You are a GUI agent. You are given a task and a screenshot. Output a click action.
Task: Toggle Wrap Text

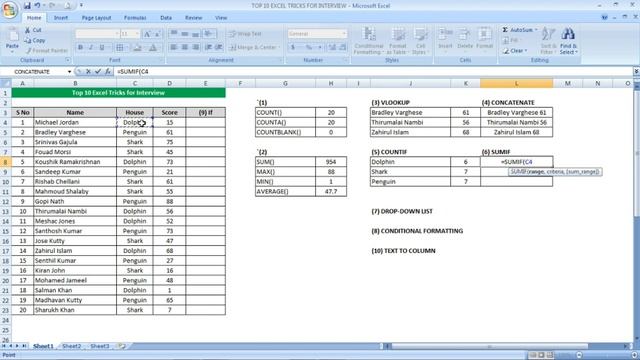(x=245, y=34)
